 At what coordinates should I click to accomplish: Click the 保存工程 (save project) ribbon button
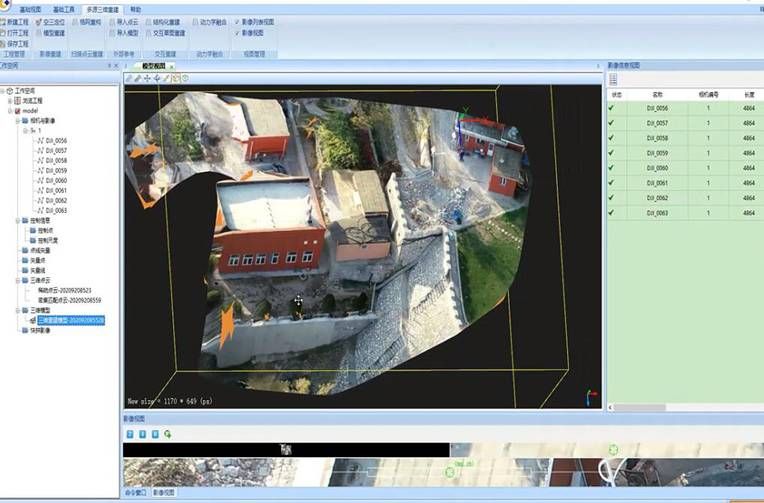[14, 44]
